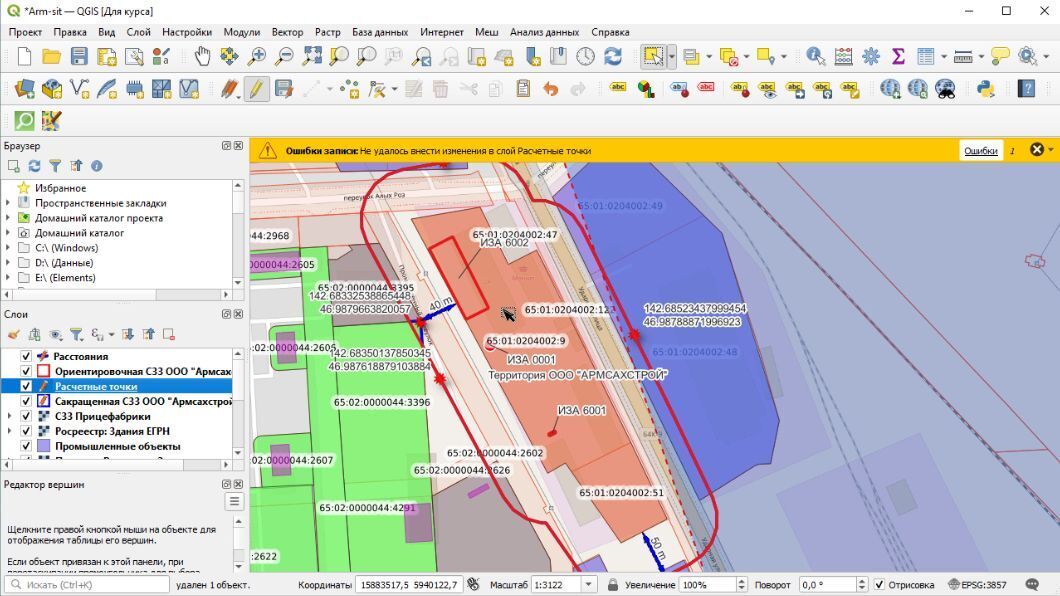Uncheck the Промышленные объекты layer
This screenshot has width=1060, height=596.
coord(27,446)
